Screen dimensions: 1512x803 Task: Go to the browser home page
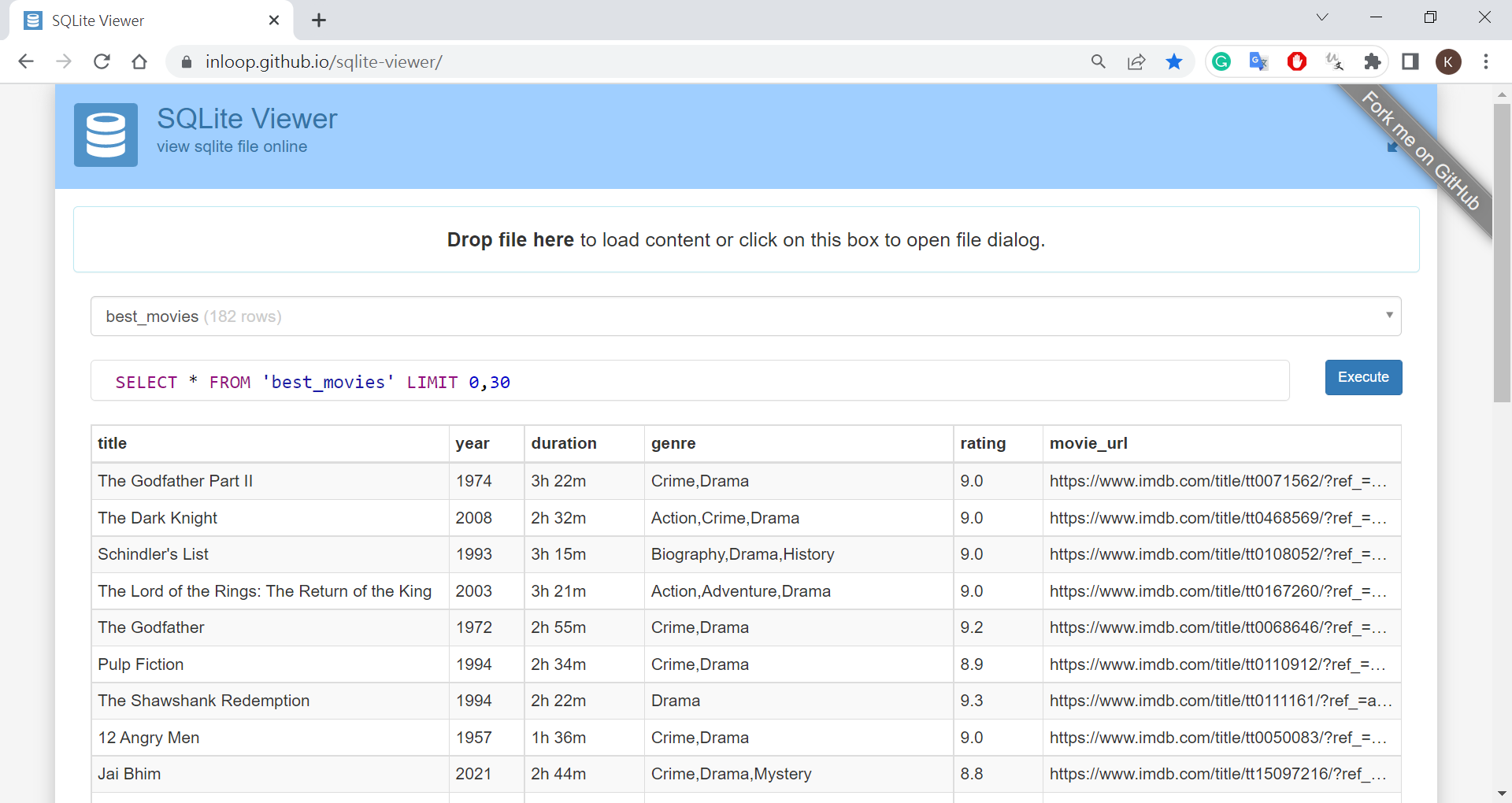pos(139,61)
